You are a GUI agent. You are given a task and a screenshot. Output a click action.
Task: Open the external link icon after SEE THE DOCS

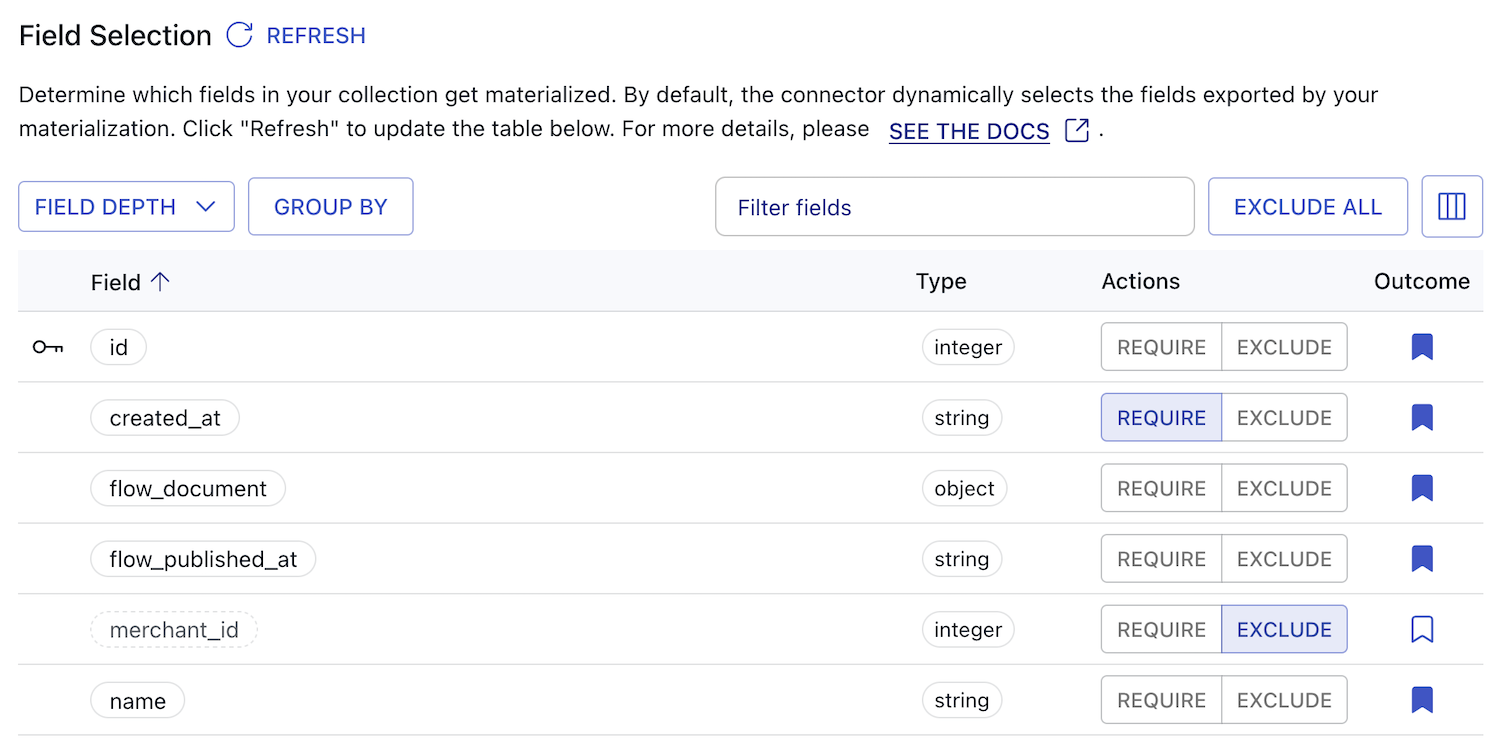coord(1075,130)
